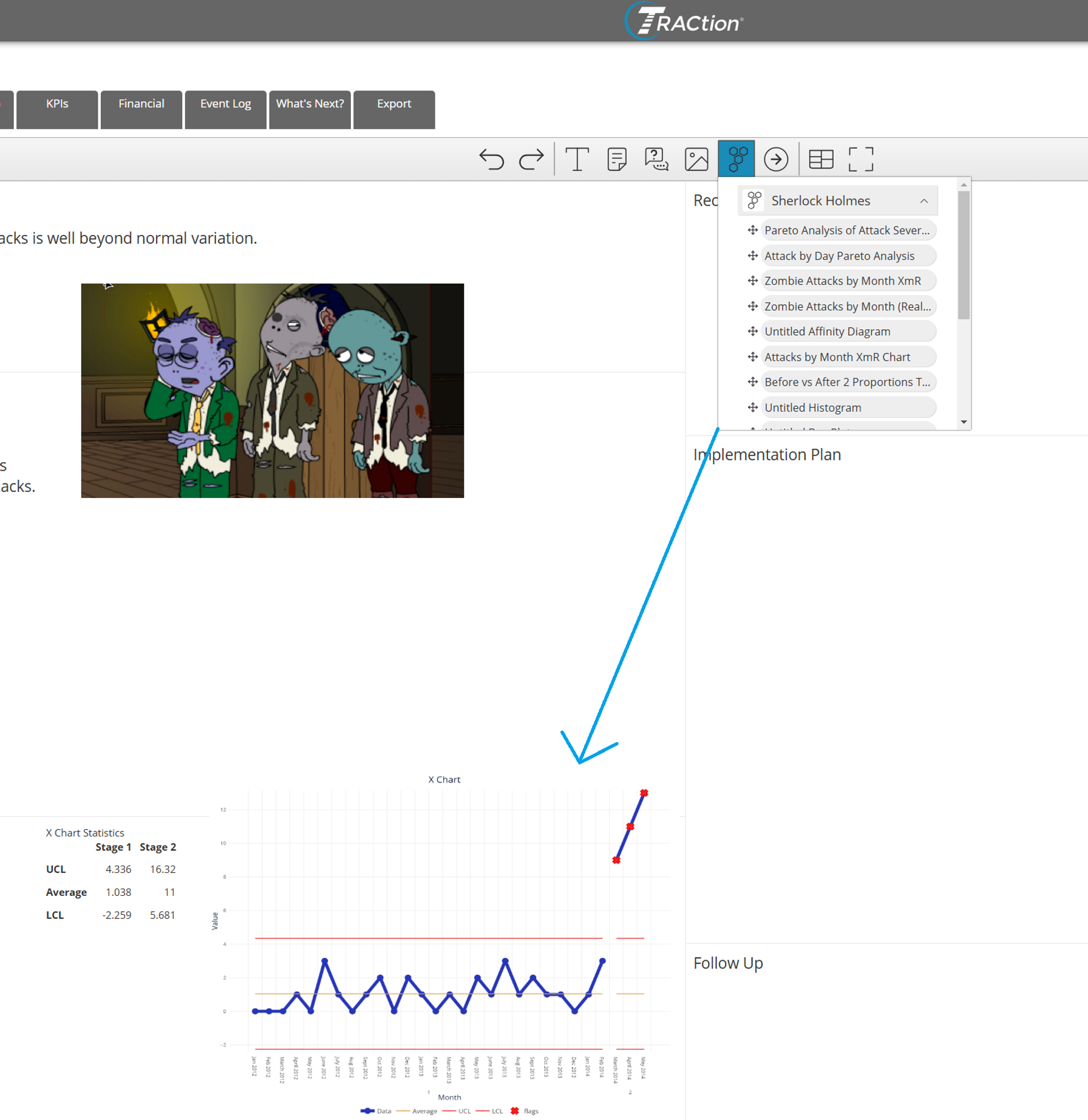The width and height of the screenshot is (1088, 1120).
Task: Collapse the Sherlock Holmes section chevron
Action: pyautogui.click(x=923, y=201)
